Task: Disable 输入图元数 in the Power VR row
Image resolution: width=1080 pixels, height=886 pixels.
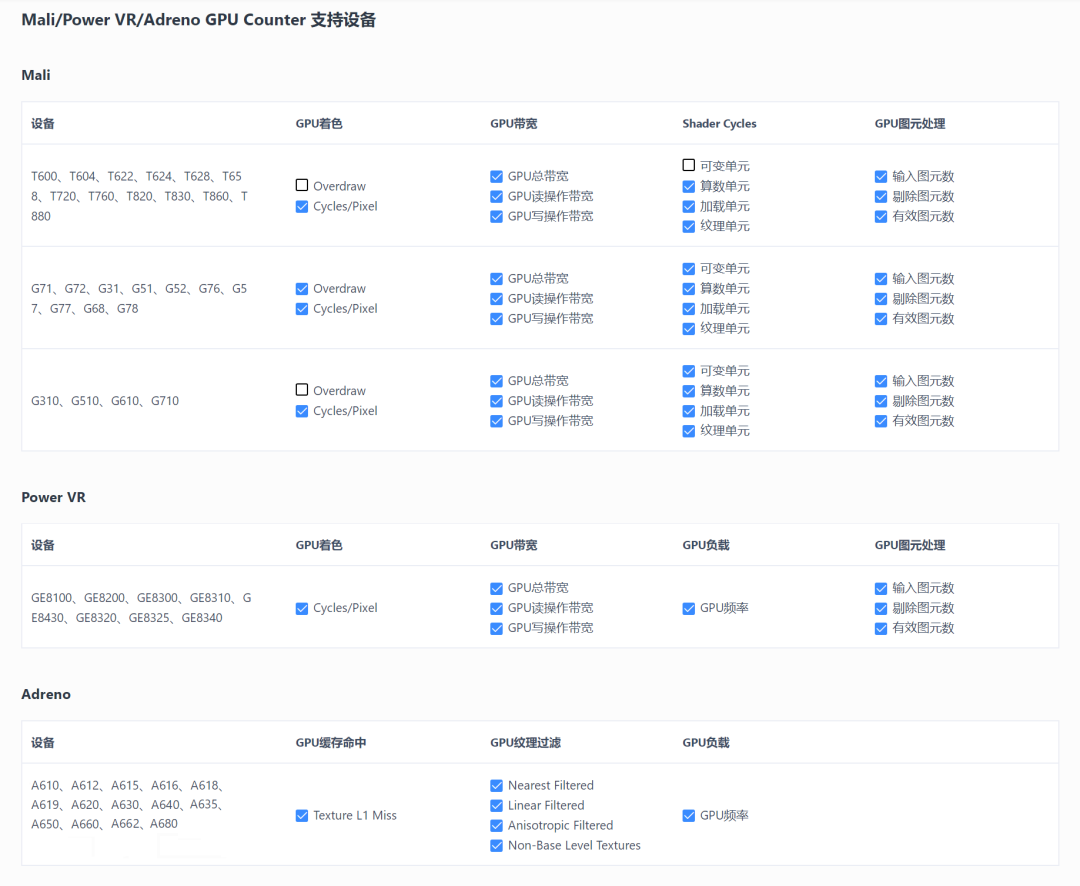Action: click(x=881, y=587)
